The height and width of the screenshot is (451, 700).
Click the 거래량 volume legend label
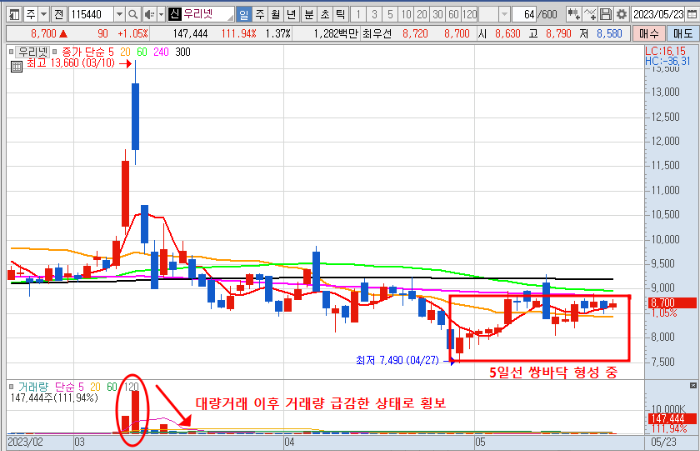[33, 387]
